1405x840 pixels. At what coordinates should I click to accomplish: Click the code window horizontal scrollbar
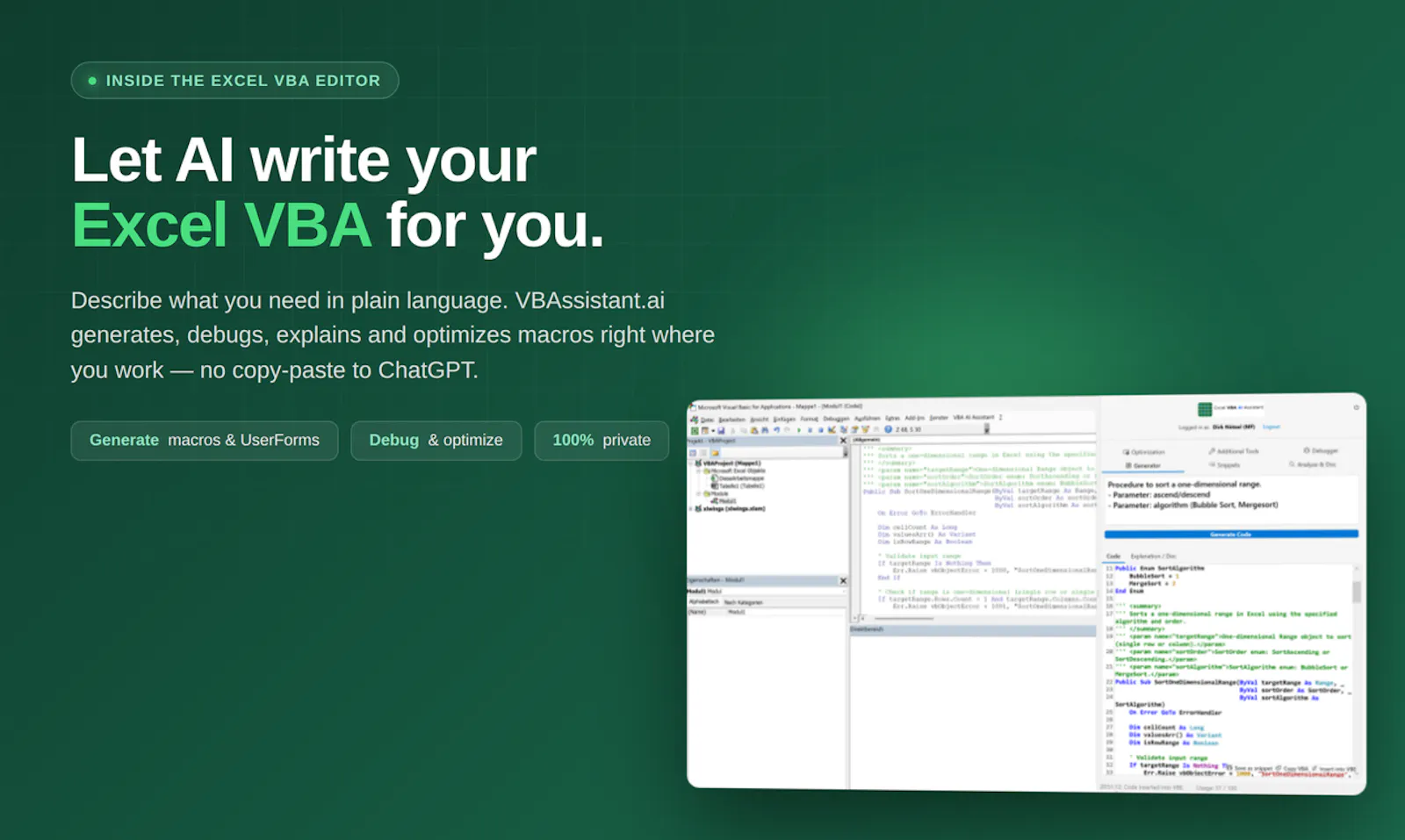(x=904, y=619)
